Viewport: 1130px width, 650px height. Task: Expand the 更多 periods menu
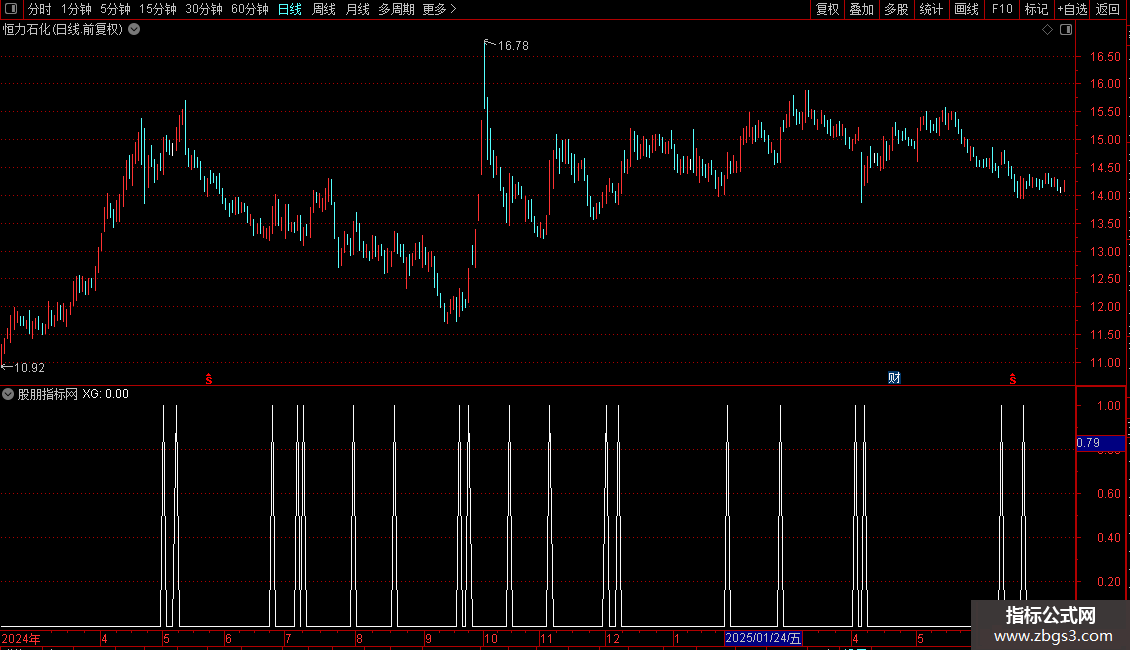coord(439,9)
